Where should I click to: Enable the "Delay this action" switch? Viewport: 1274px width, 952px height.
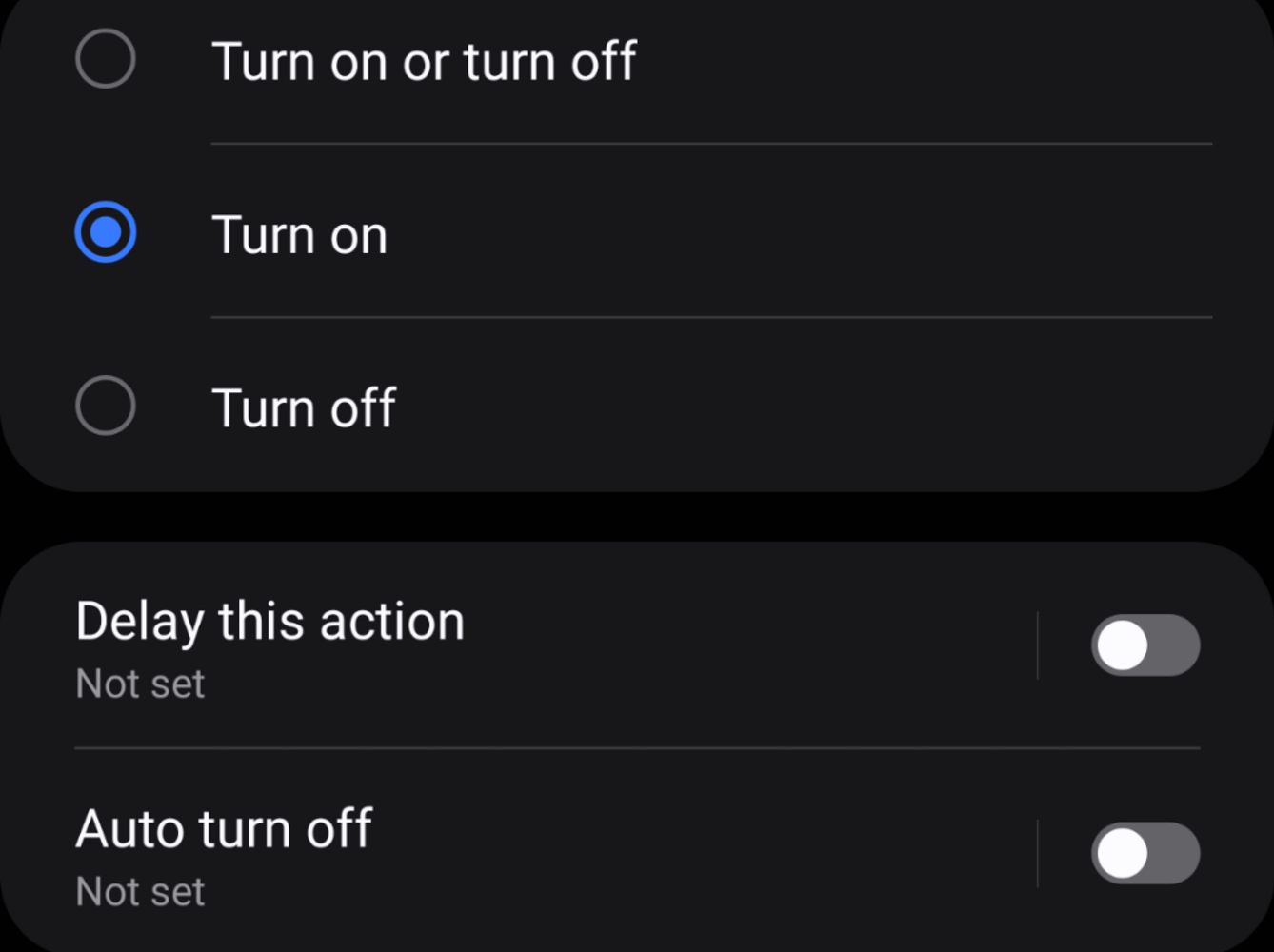click(1146, 645)
